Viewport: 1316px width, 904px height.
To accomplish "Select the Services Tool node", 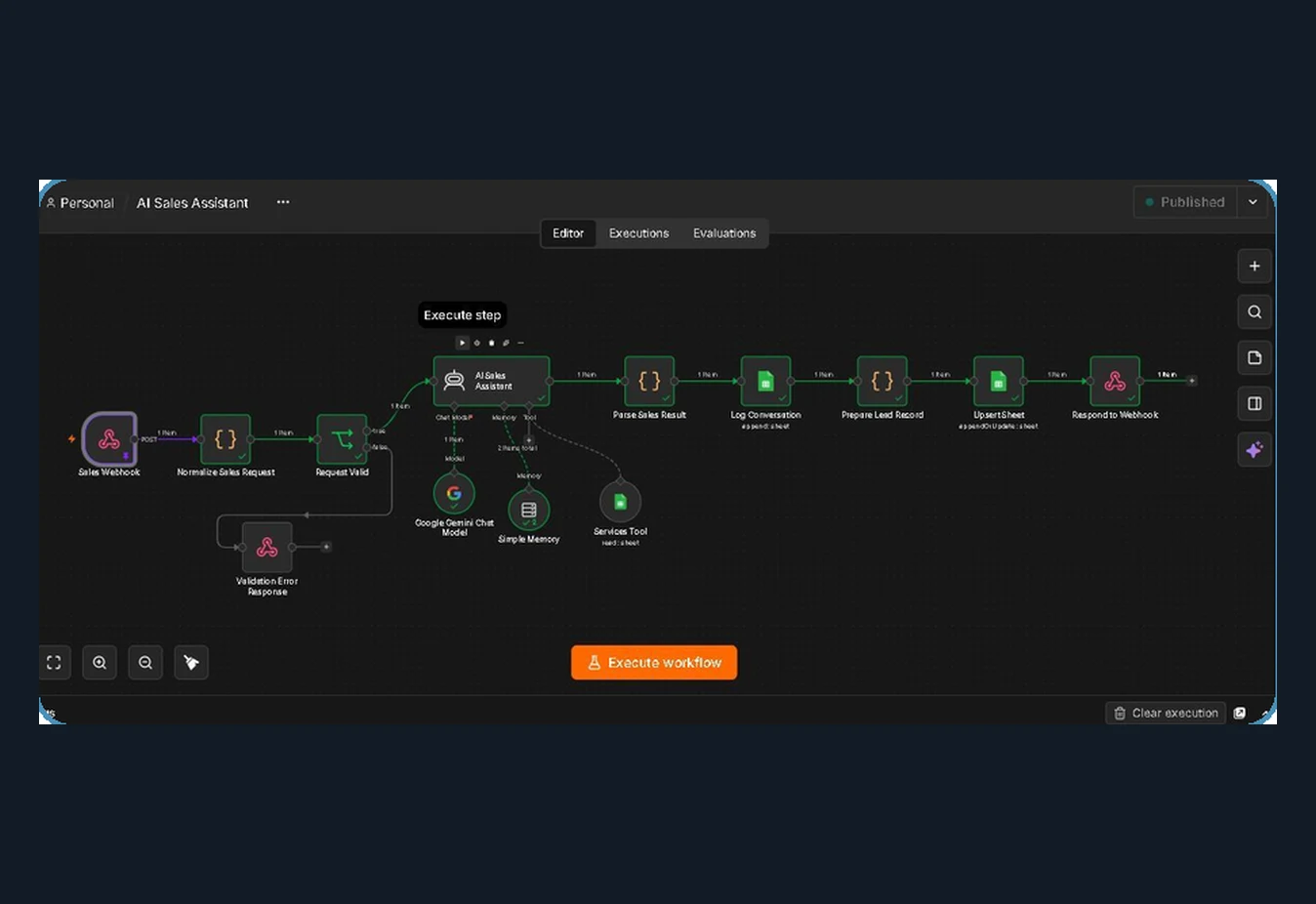I will pos(620,502).
